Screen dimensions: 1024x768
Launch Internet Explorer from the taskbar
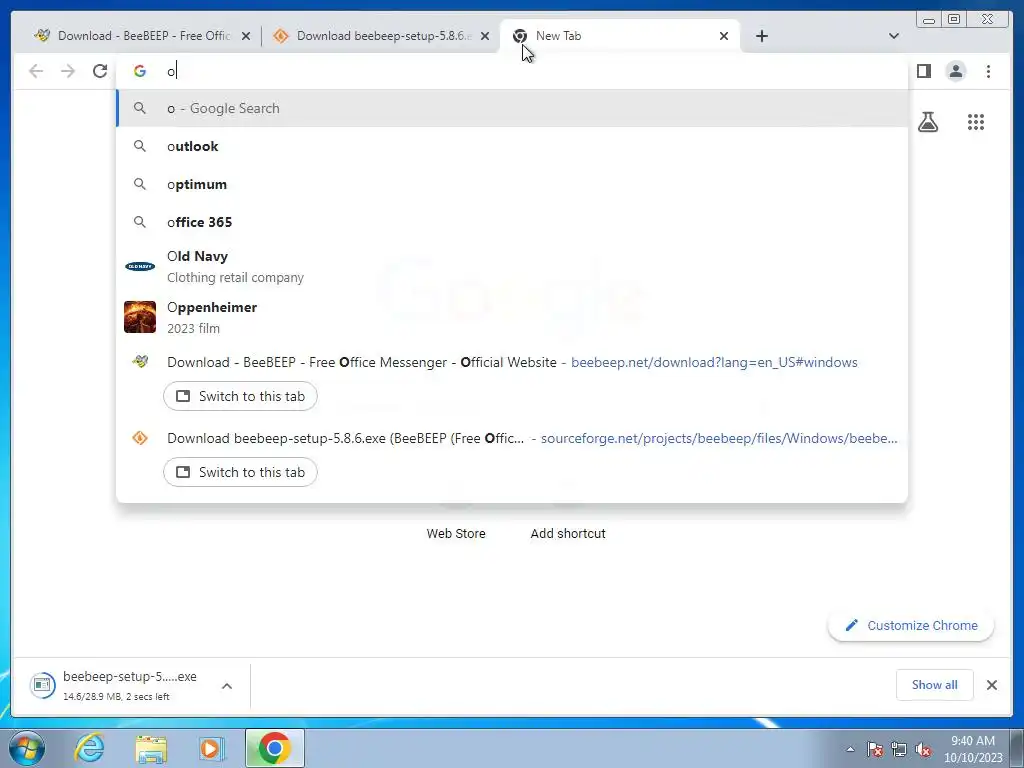[x=89, y=748]
